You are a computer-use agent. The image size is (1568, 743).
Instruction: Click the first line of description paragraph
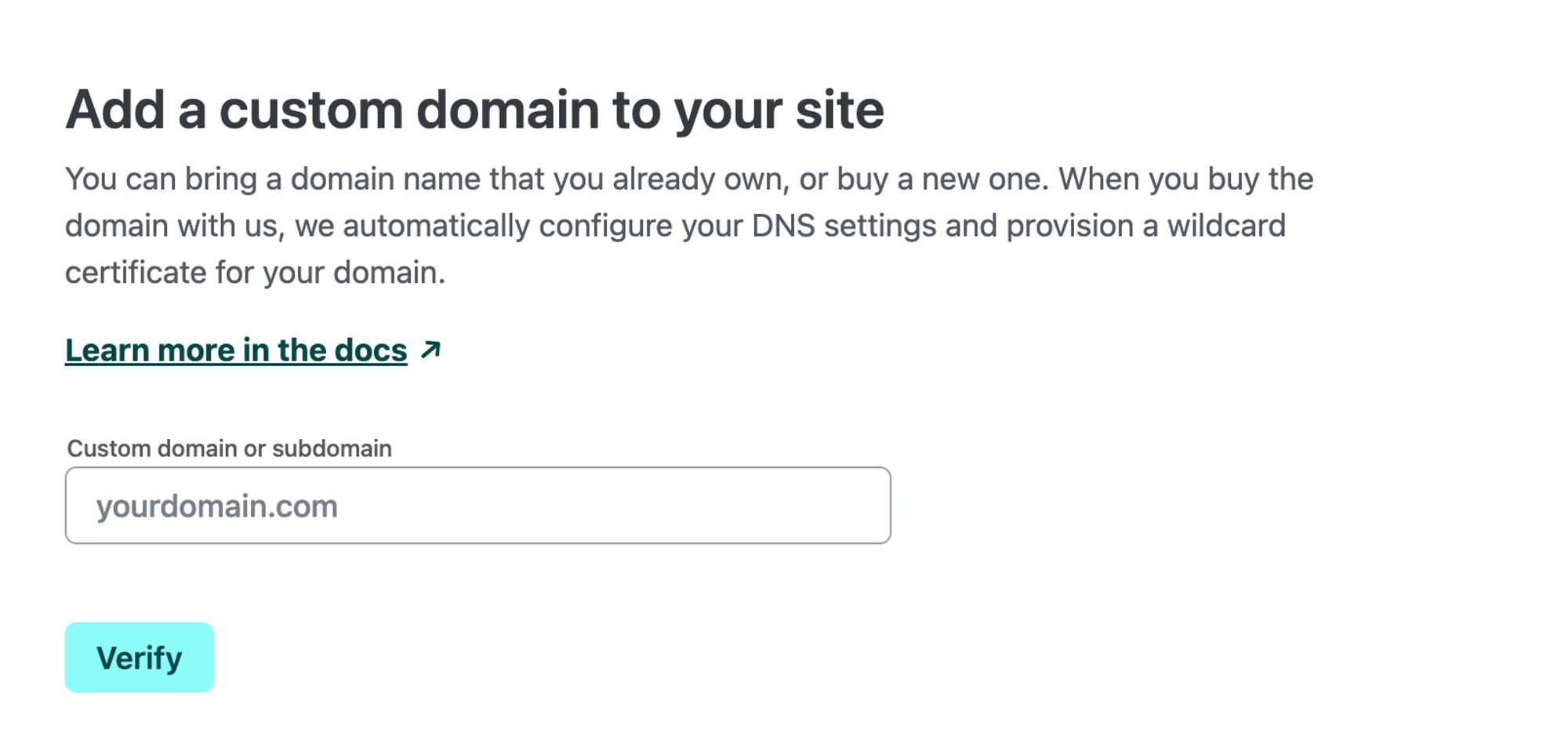(x=688, y=179)
